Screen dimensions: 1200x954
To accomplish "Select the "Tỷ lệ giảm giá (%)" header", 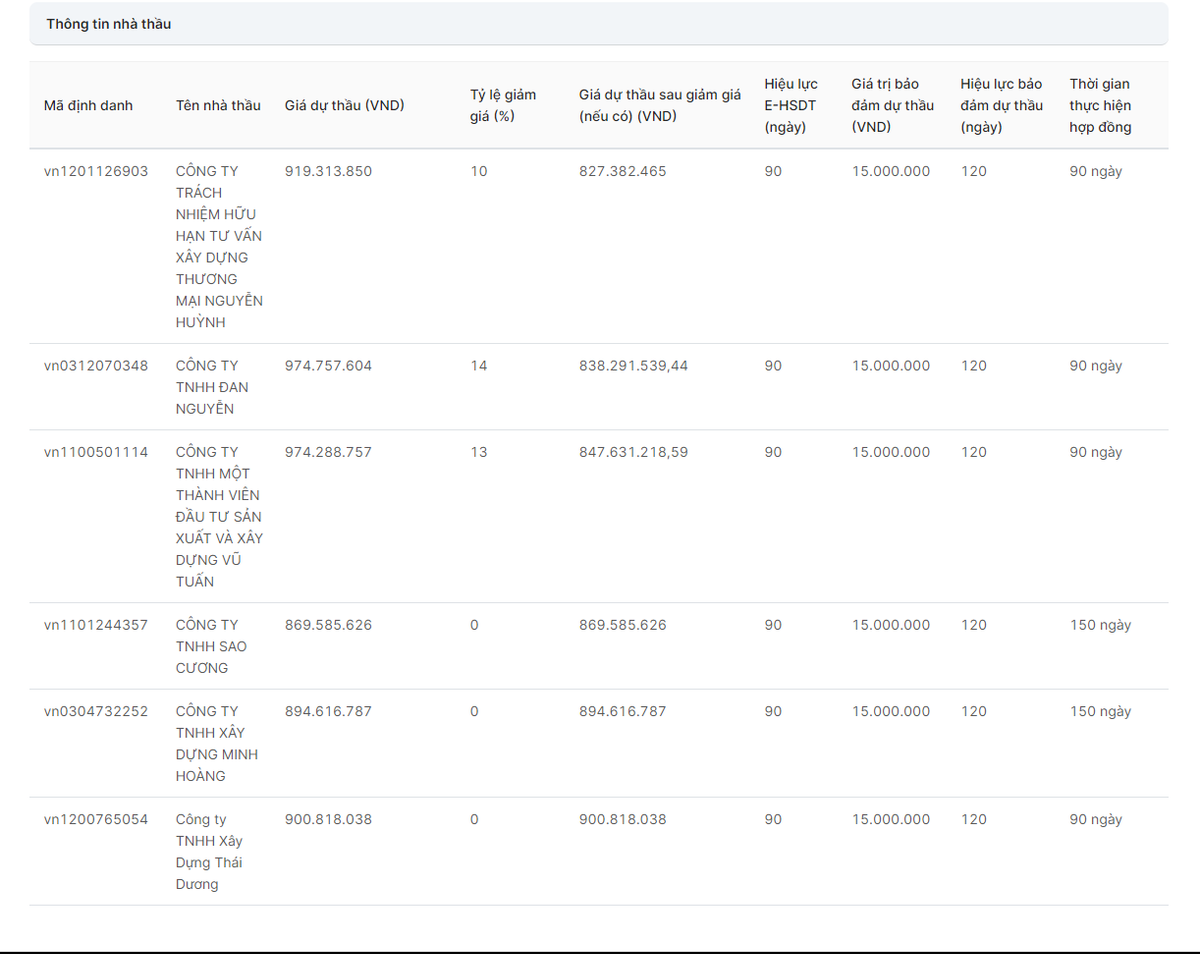I will [x=503, y=105].
